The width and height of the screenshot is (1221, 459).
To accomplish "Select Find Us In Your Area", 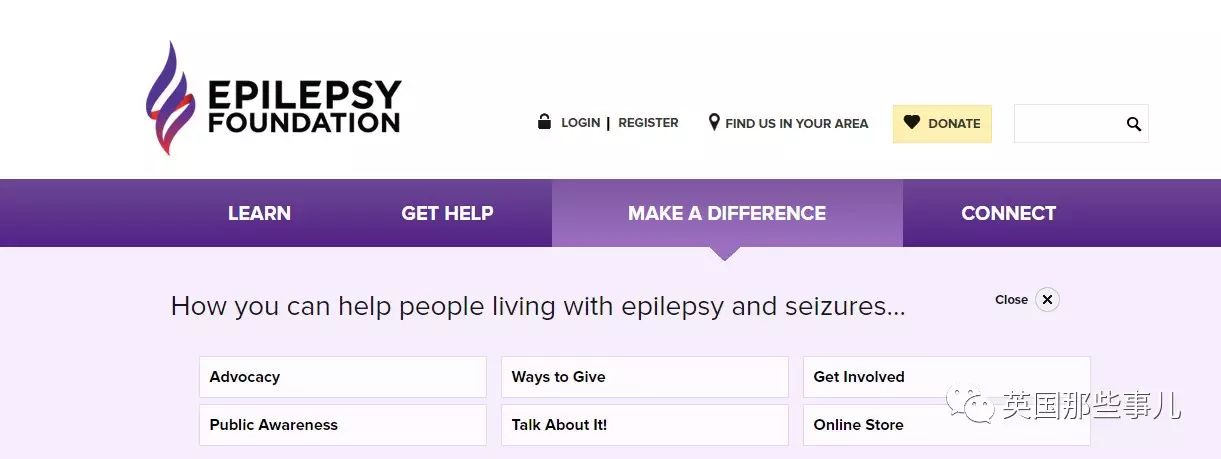I will [x=796, y=124].
